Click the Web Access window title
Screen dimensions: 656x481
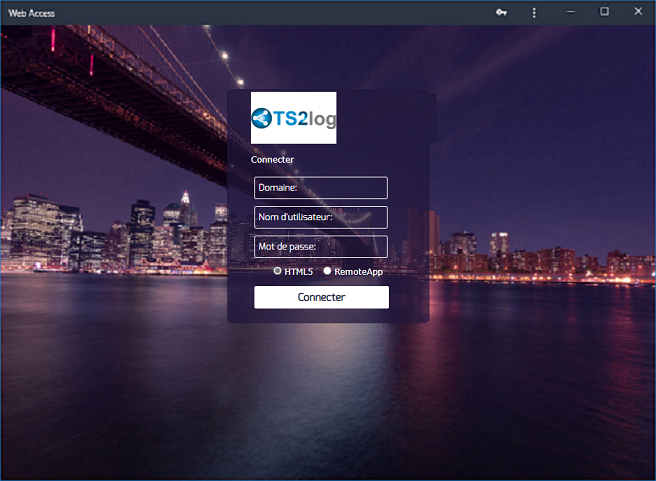click(x=32, y=13)
